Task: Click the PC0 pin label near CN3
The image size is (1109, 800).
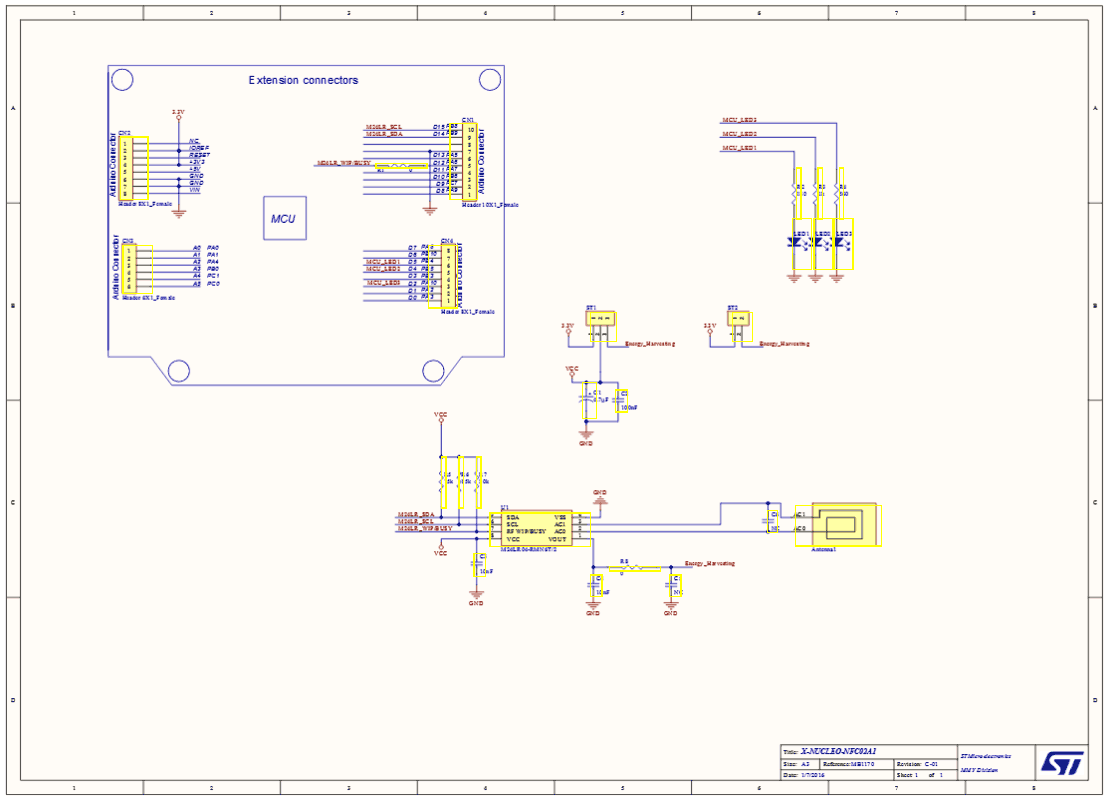Action: click(x=213, y=284)
